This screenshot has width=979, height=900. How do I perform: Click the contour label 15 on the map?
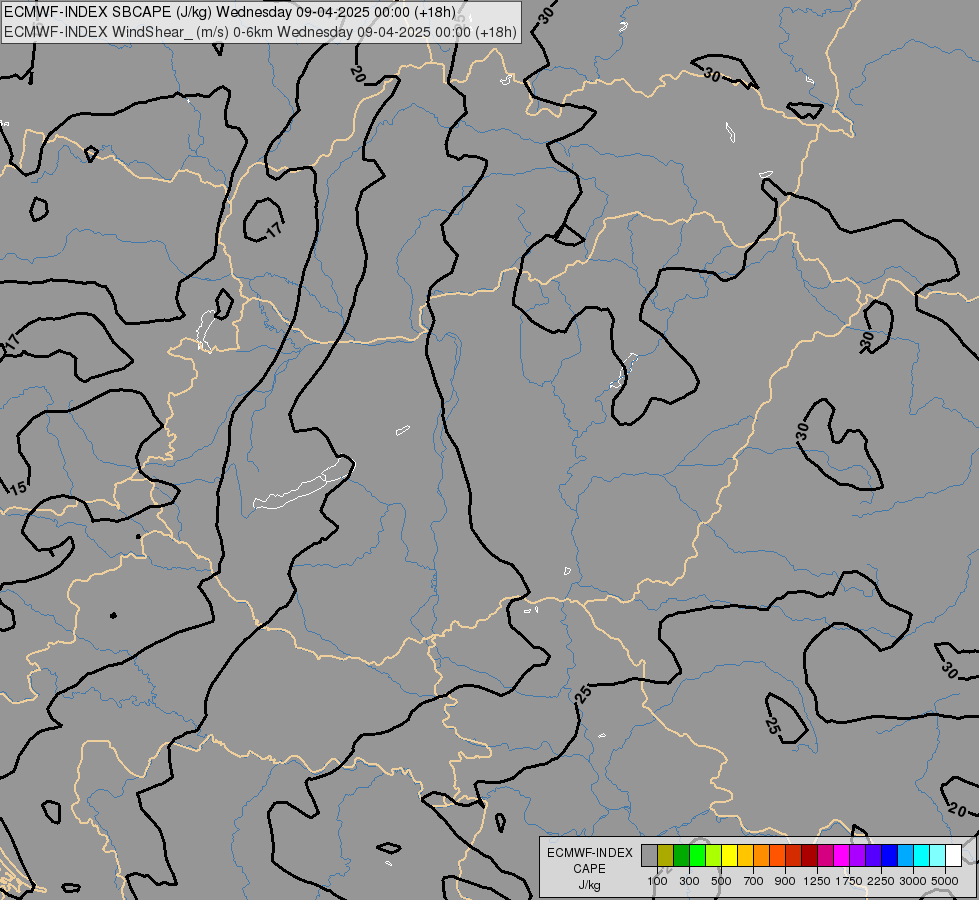[17, 488]
